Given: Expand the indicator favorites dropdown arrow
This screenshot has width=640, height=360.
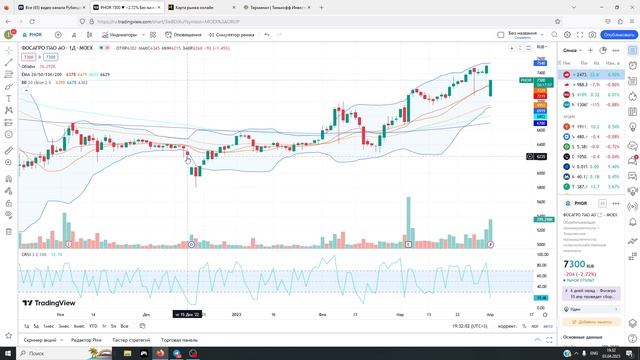Looking at the screenshot, I should [143, 35].
